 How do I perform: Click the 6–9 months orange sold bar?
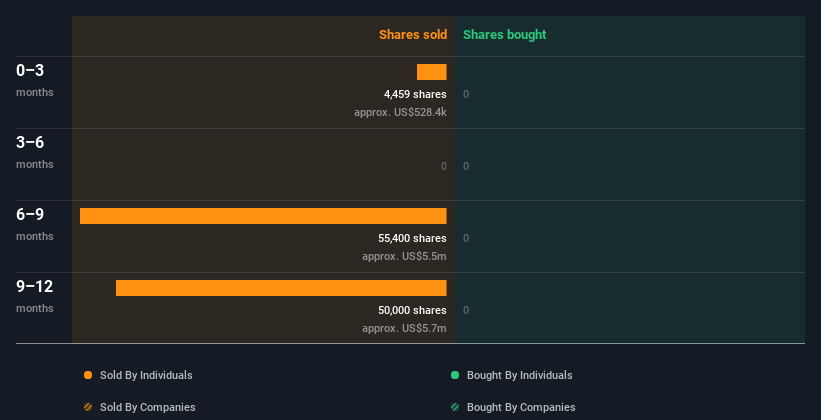[x=263, y=216]
